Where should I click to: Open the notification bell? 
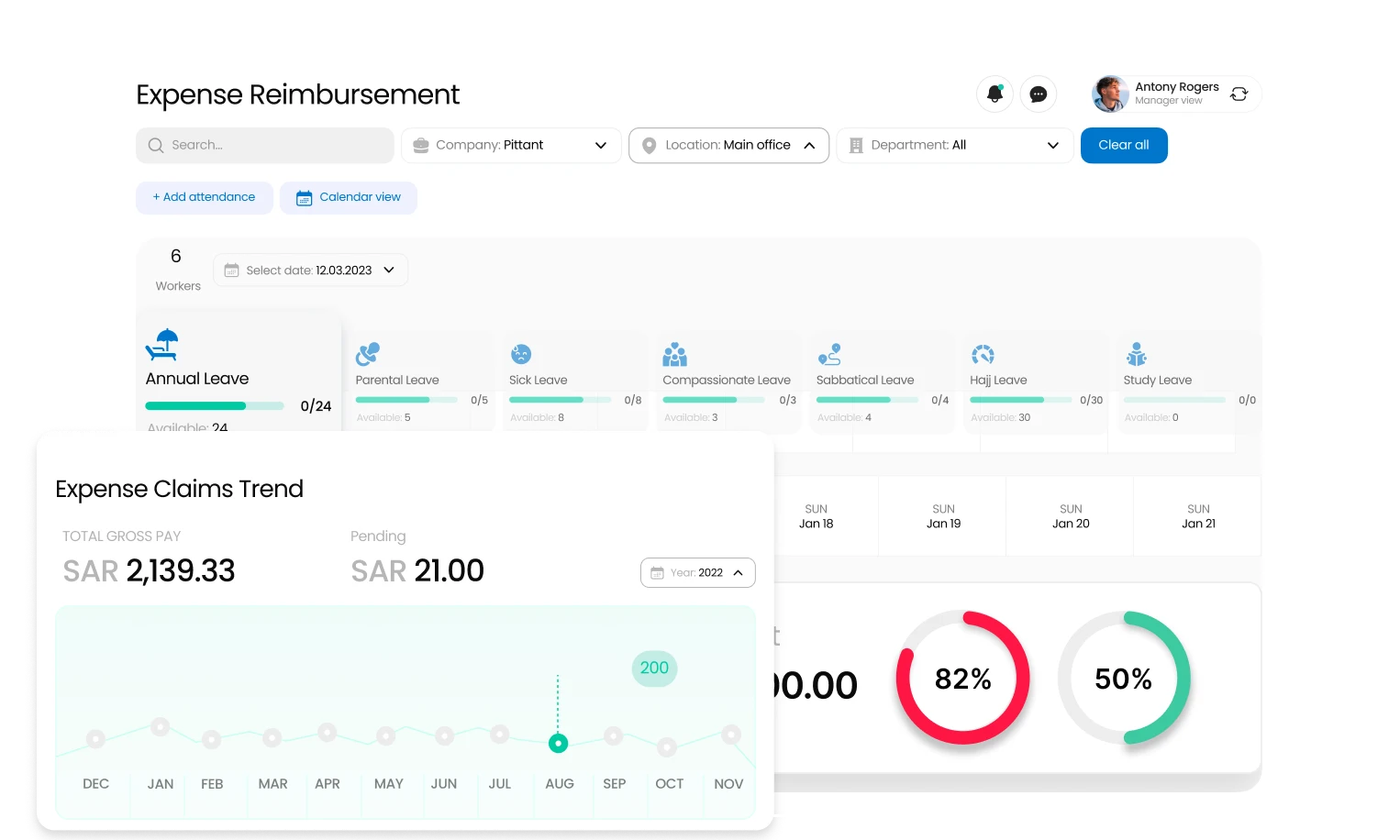994,94
